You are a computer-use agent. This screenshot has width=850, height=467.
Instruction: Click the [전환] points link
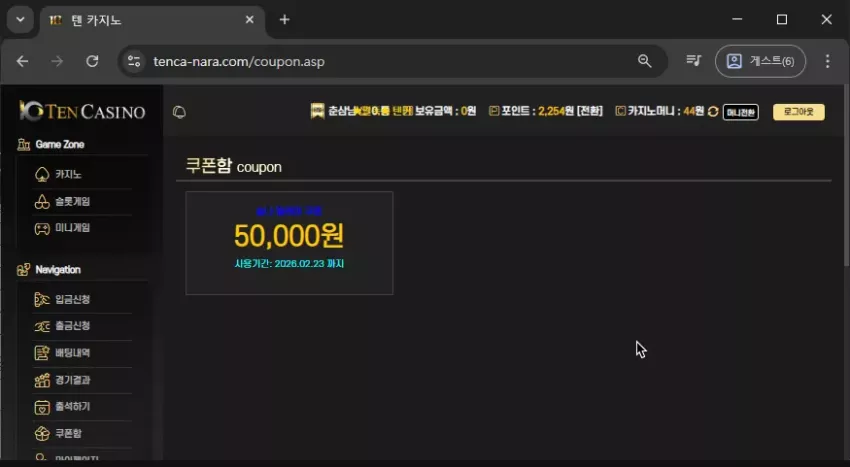click(x=589, y=111)
